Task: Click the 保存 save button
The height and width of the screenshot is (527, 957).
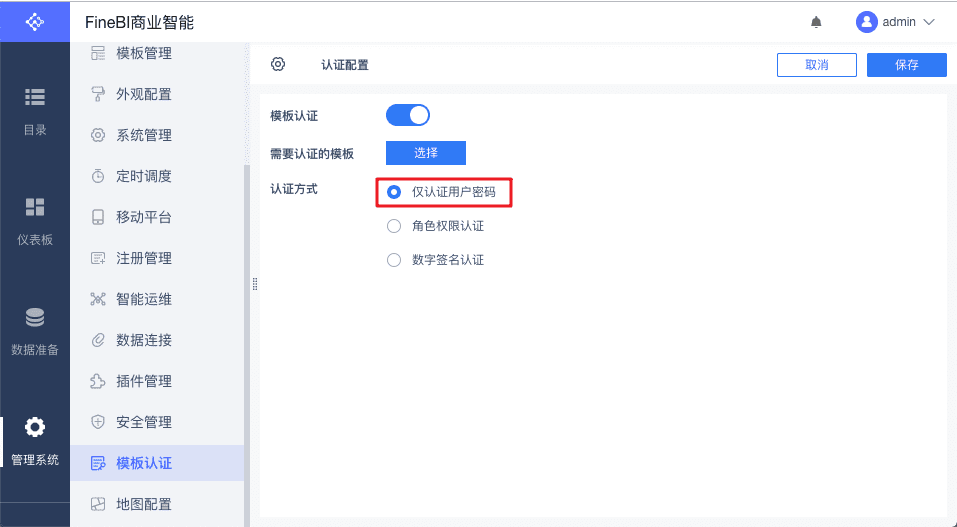Action: (x=906, y=65)
